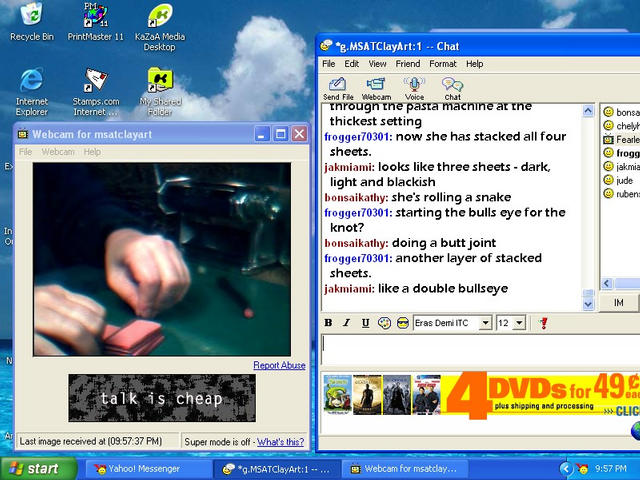Open the Webcam menu in Webcam window
This screenshot has width=640, height=480.
point(58,152)
